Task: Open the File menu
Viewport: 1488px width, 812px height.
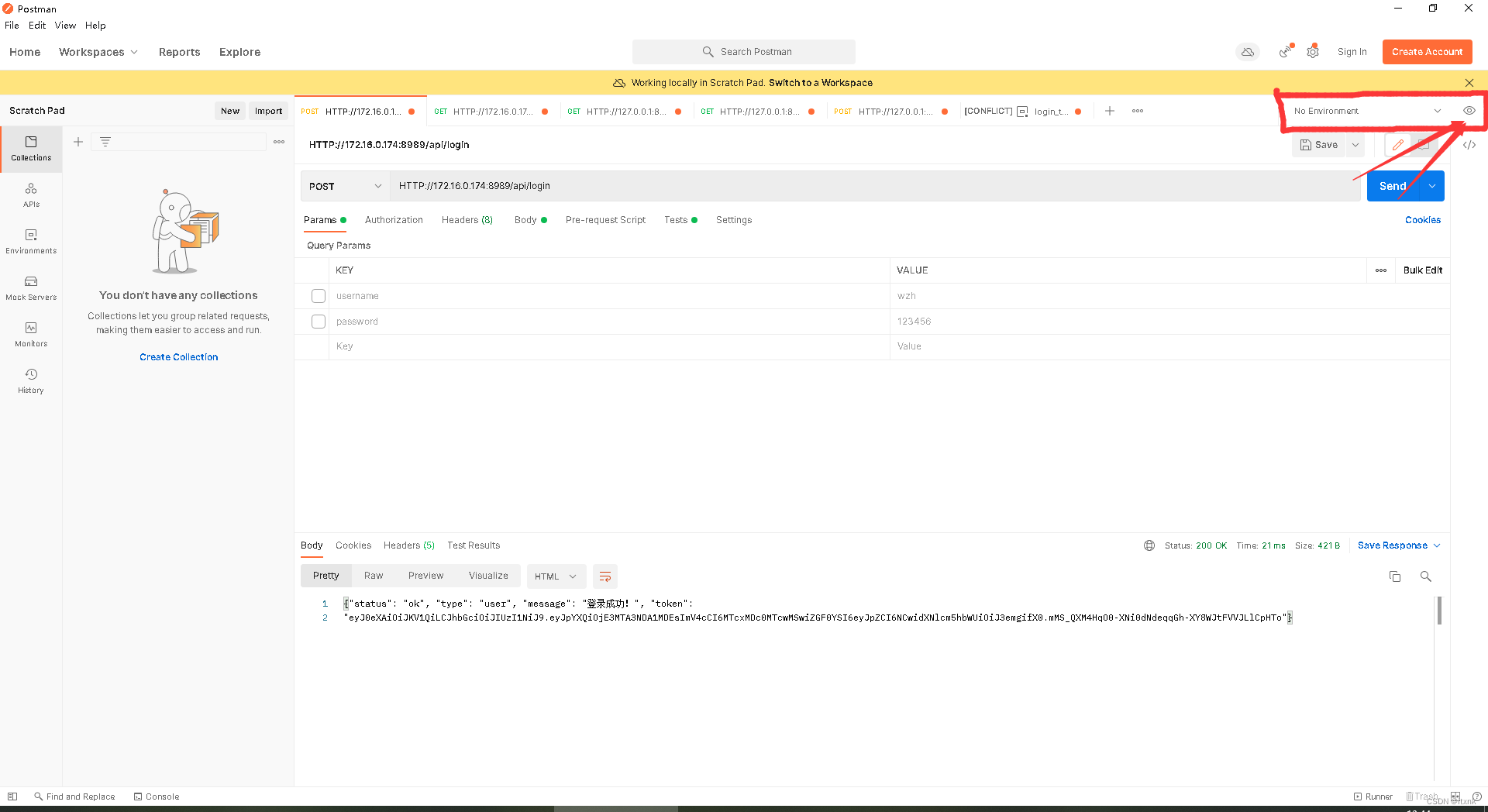Action: (x=12, y=26)
